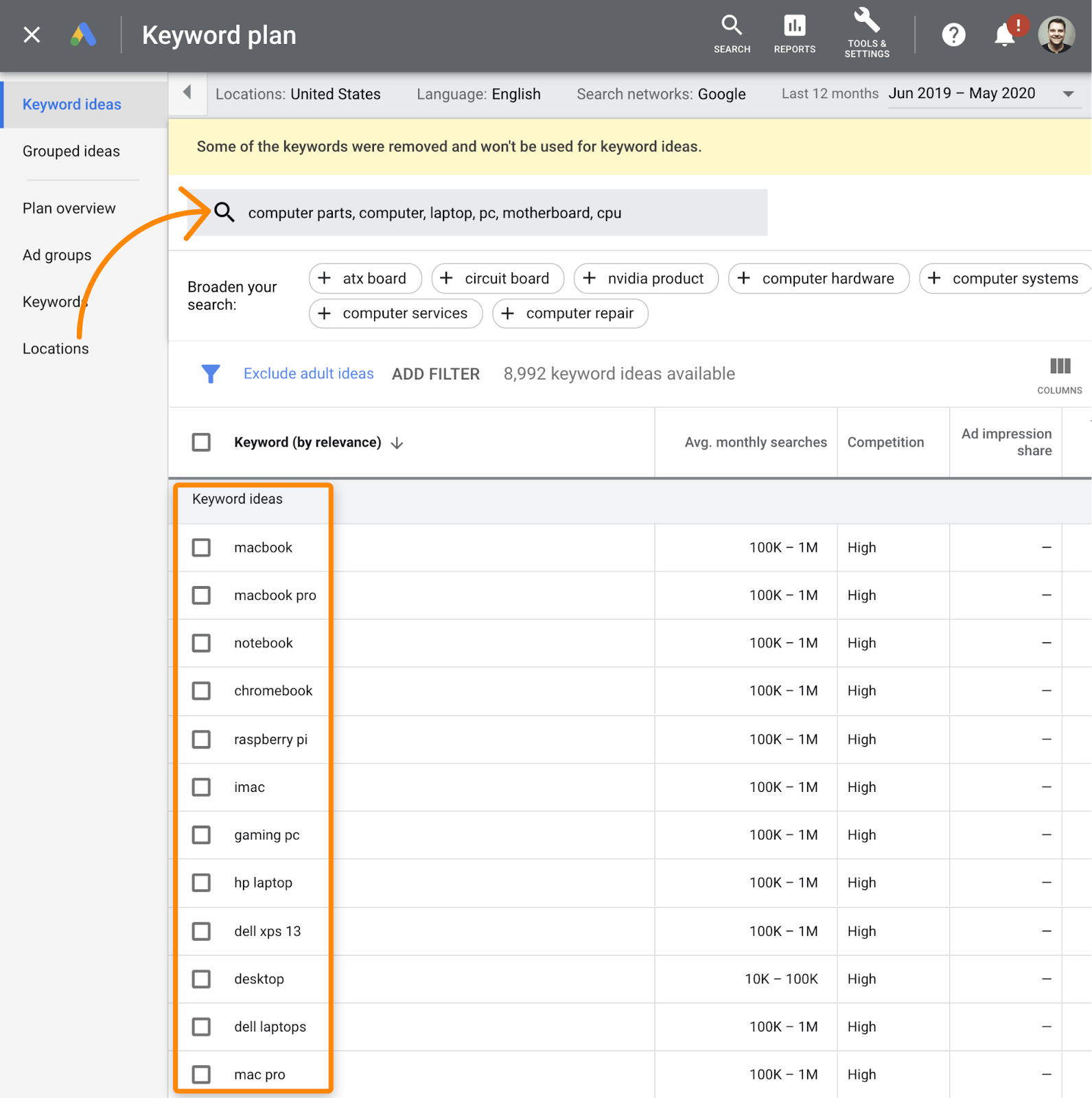1092x1098 pixels.
Task: Add 'computer hardware' to broaden search
Action: click(x=819, y=279)
